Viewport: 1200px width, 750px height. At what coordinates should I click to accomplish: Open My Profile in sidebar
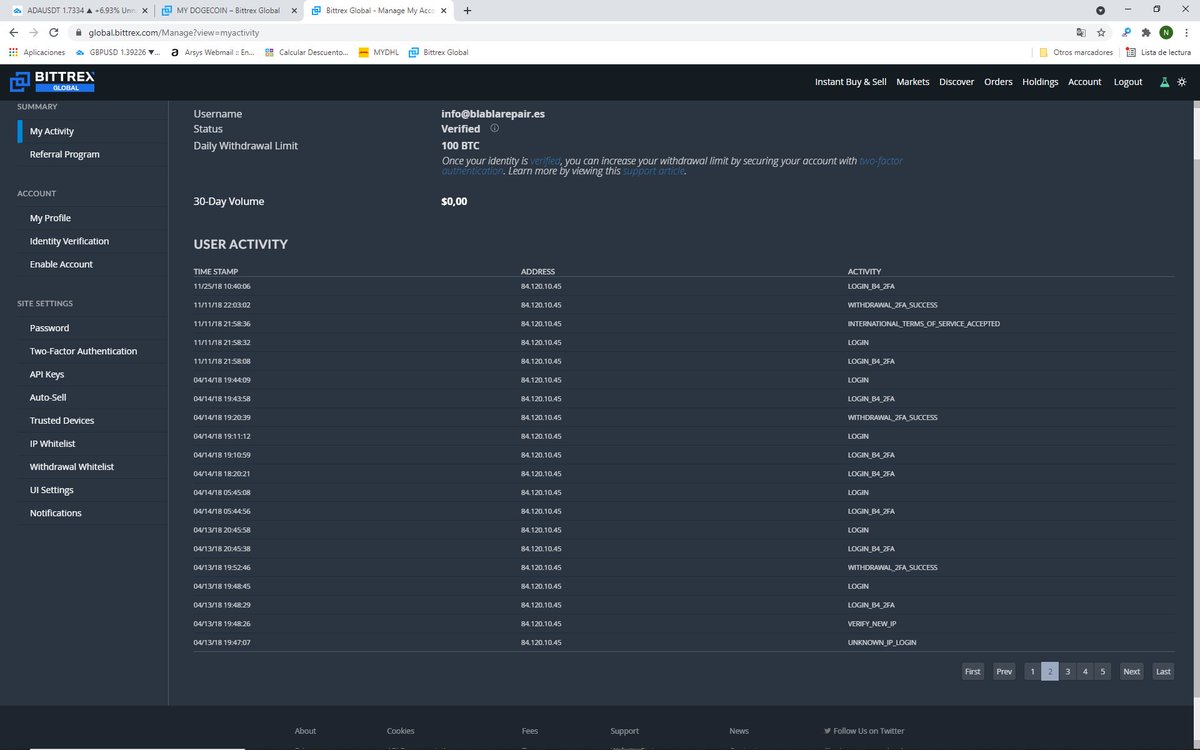click(50, 218)
